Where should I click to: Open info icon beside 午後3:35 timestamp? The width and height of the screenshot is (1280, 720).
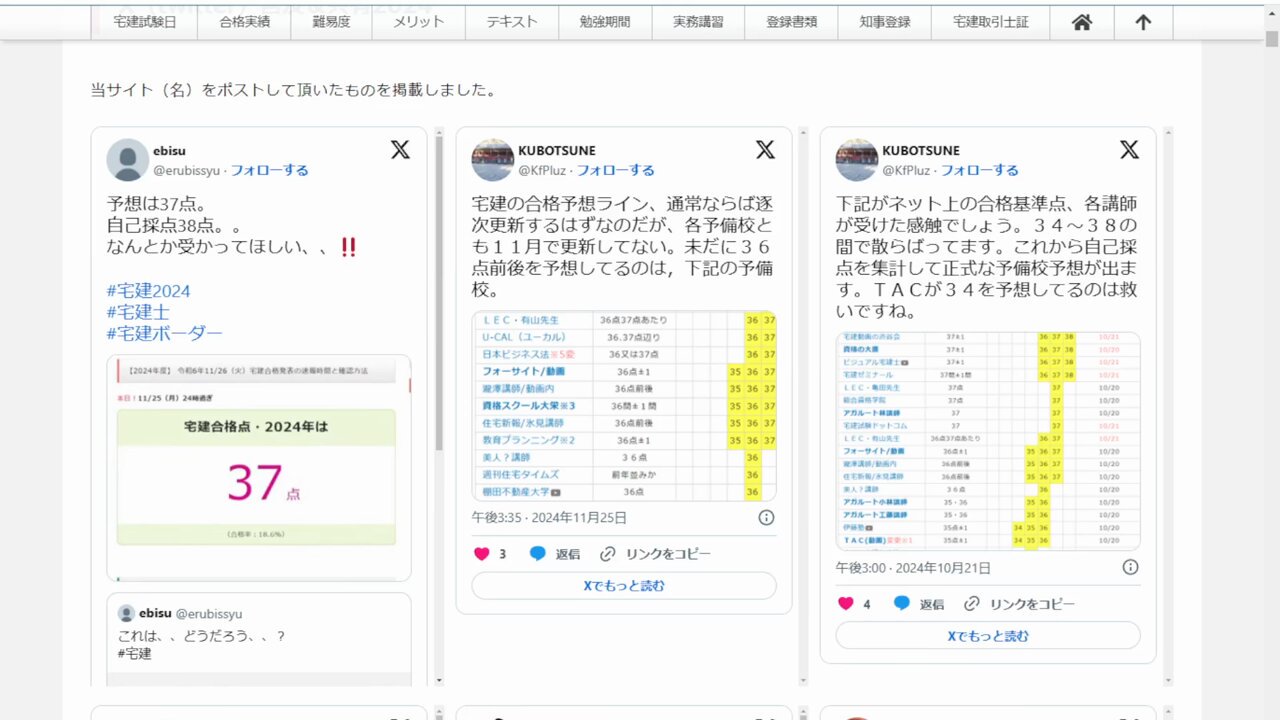coord(766,517)
